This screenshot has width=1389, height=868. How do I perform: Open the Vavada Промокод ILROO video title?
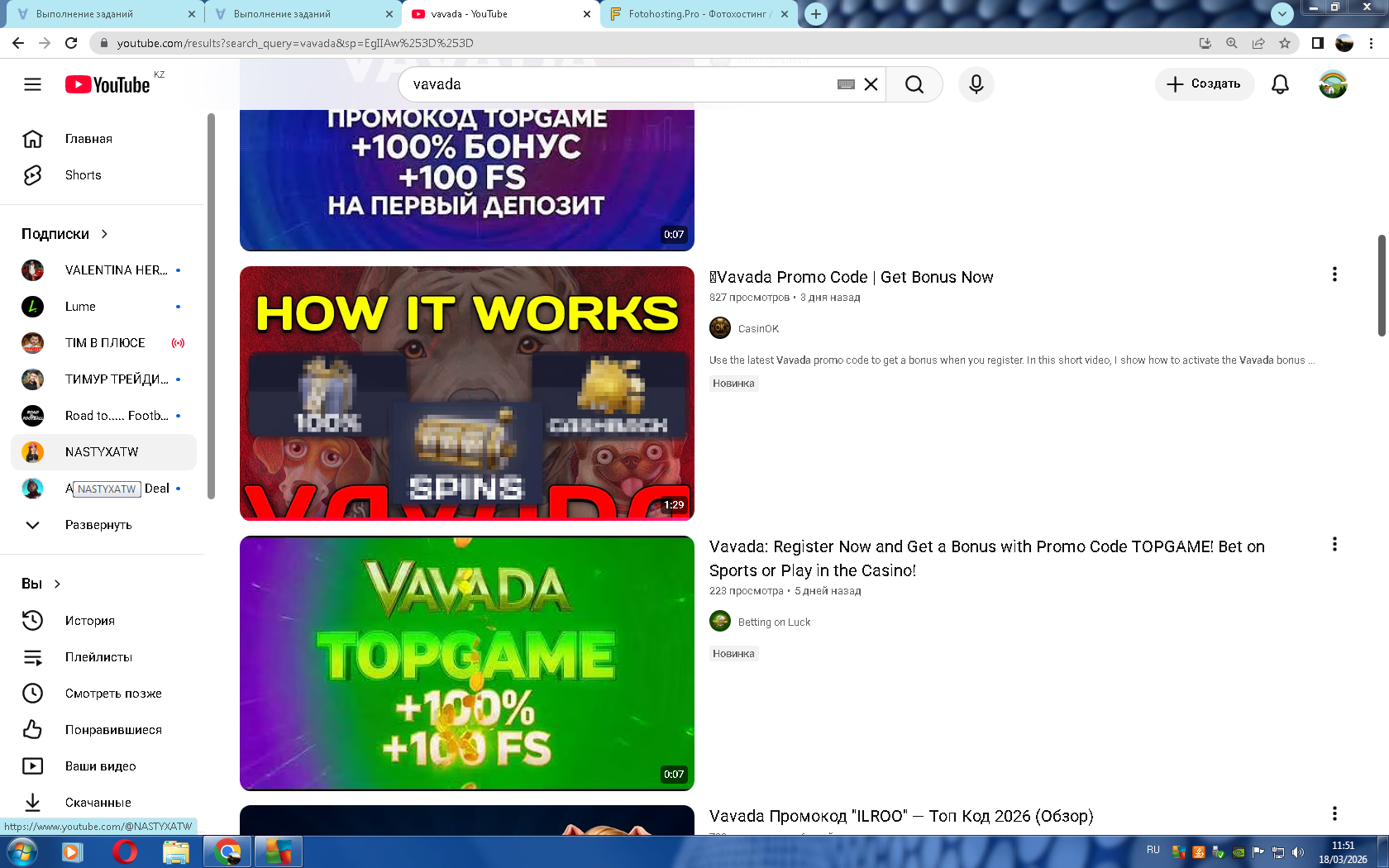[901, 817]
